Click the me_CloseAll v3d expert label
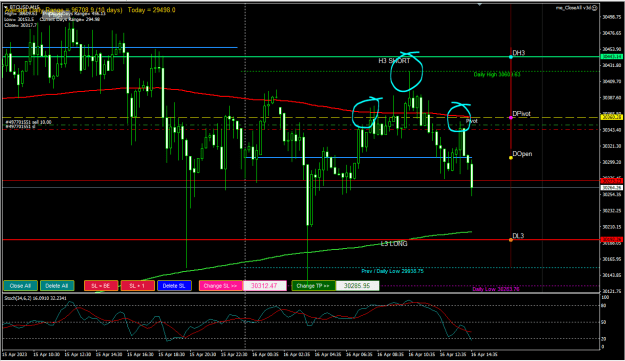625x361 pixels. (x=573, y=8)
